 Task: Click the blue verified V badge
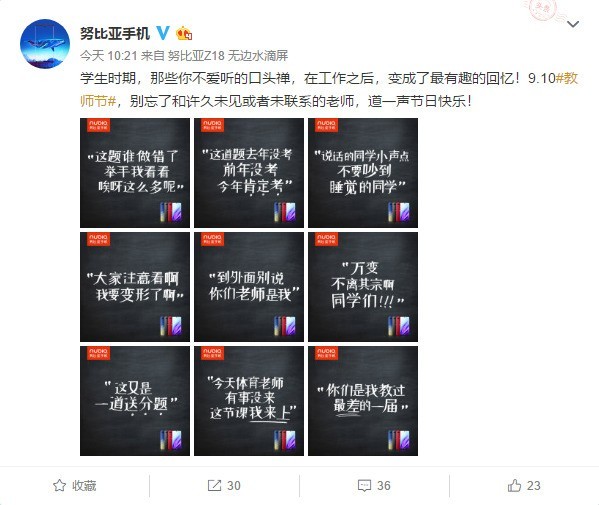(163, 33)
